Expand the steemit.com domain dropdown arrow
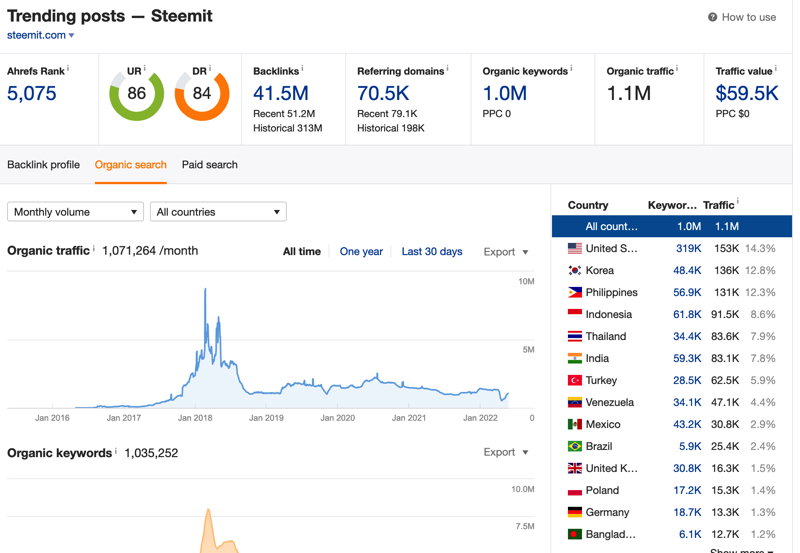 [71, 35]
